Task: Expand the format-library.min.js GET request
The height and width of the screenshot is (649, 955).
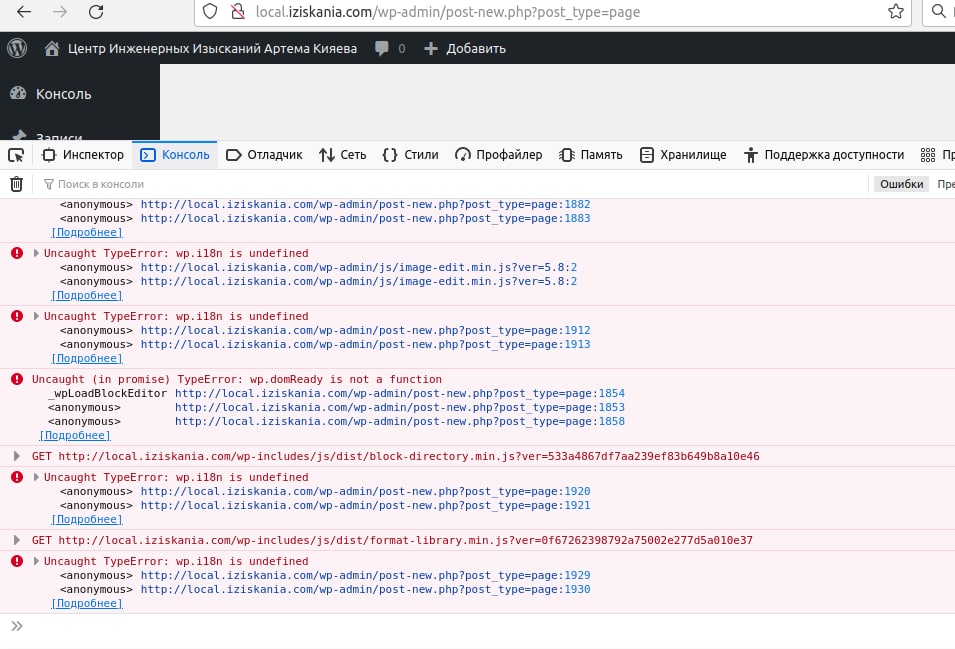Action: 16,540
